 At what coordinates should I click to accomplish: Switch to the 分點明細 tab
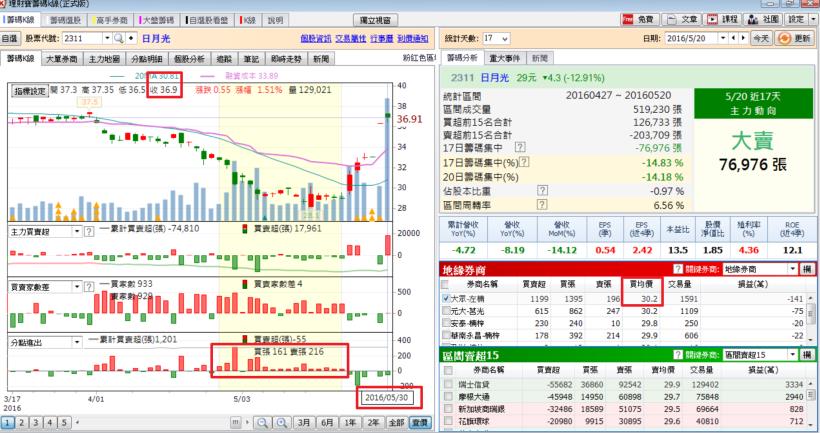click(x=146, y=59)
